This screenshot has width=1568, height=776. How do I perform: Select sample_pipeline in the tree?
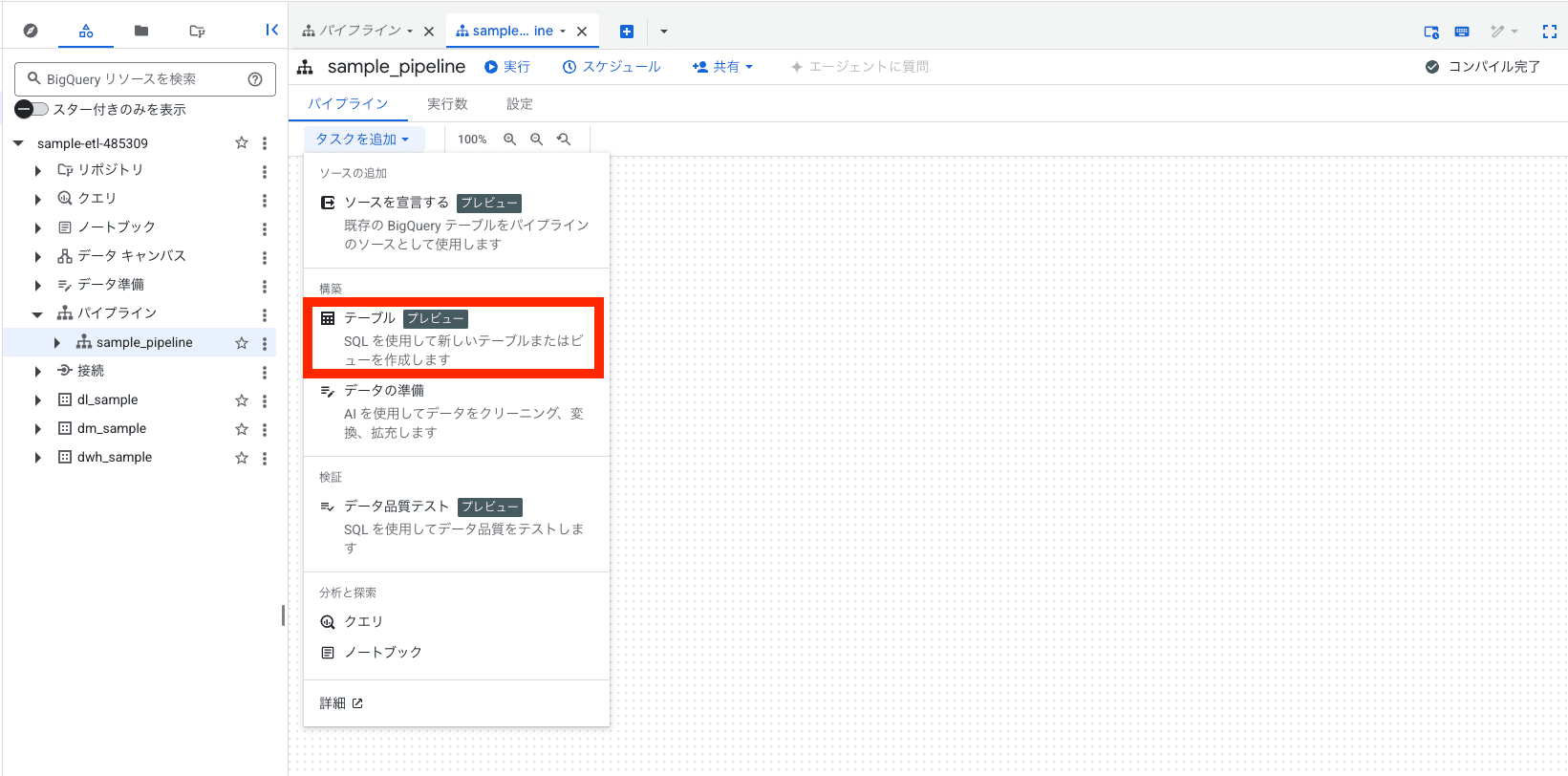[144, 342]
